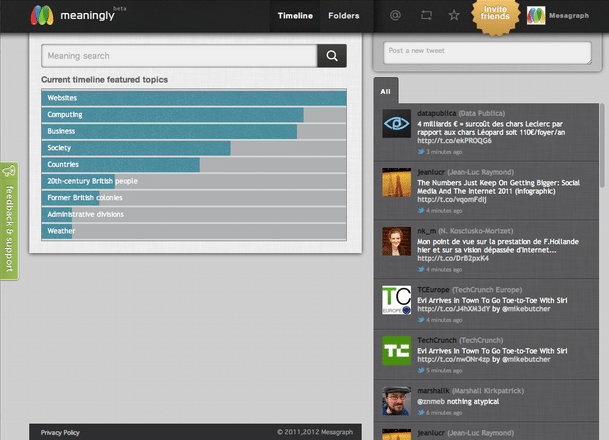Open the TechCrunch username
The width and height of the screenshot is (609, 440).
[437, 341]
